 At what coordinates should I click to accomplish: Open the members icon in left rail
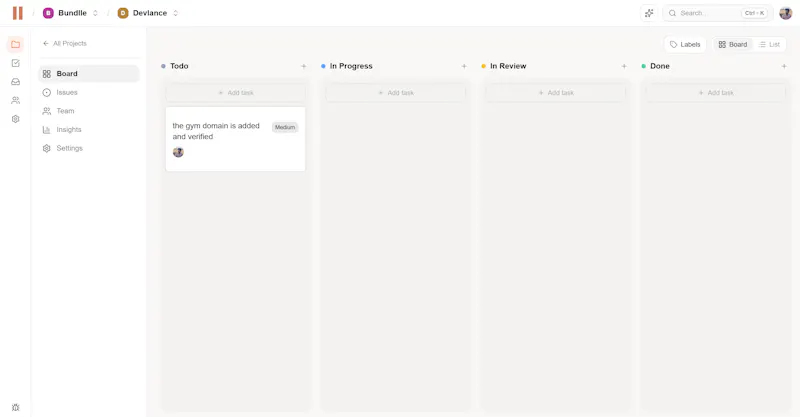coord(15,100)
